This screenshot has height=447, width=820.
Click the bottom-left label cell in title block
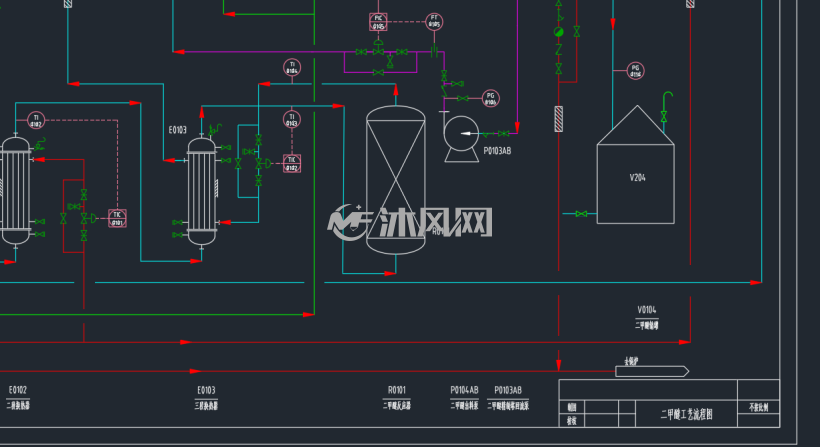tap(572, 420)
